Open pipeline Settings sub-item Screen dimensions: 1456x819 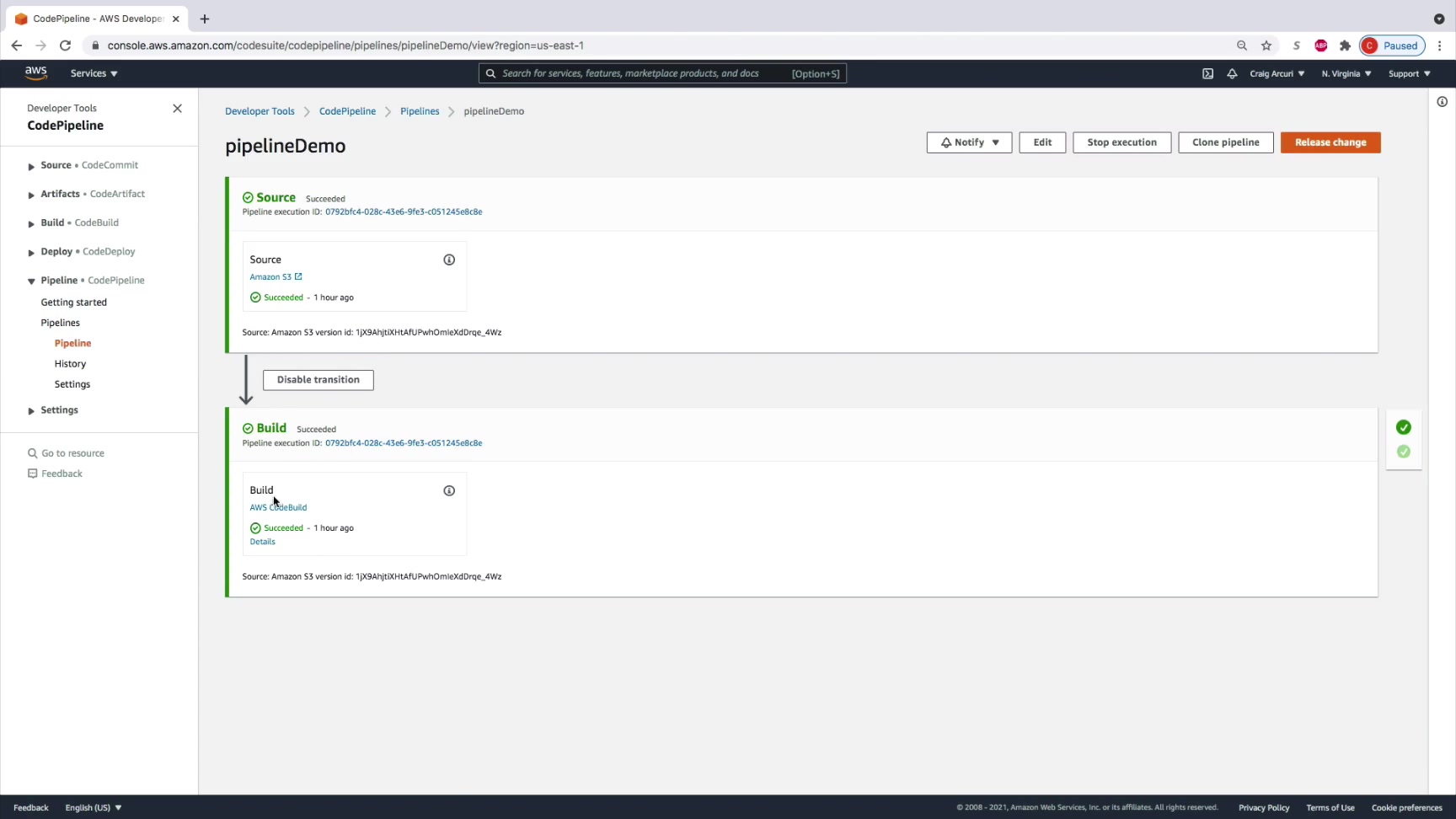[72, 384]
